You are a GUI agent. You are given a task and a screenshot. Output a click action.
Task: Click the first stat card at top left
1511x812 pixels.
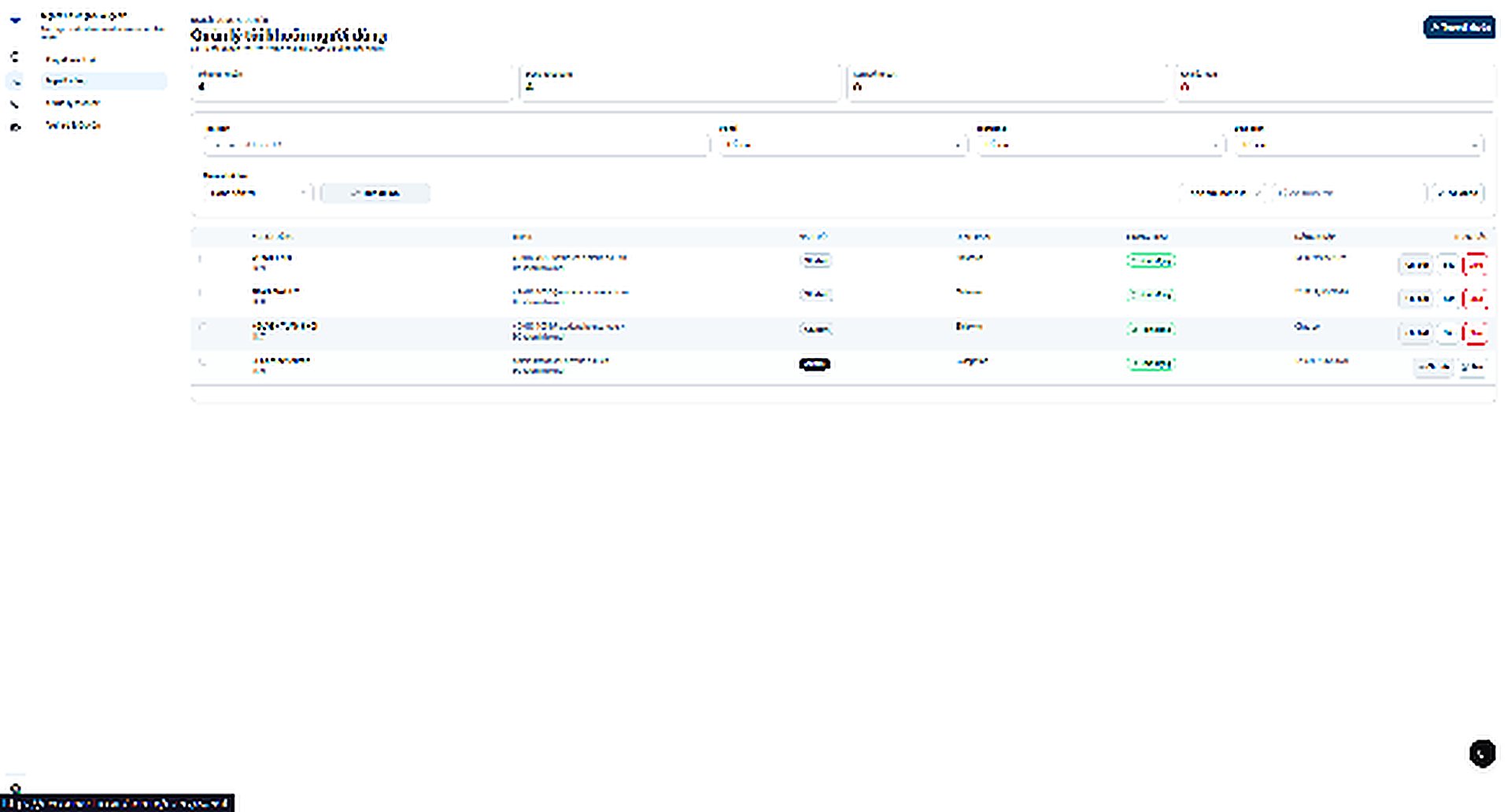coord(352,82)
